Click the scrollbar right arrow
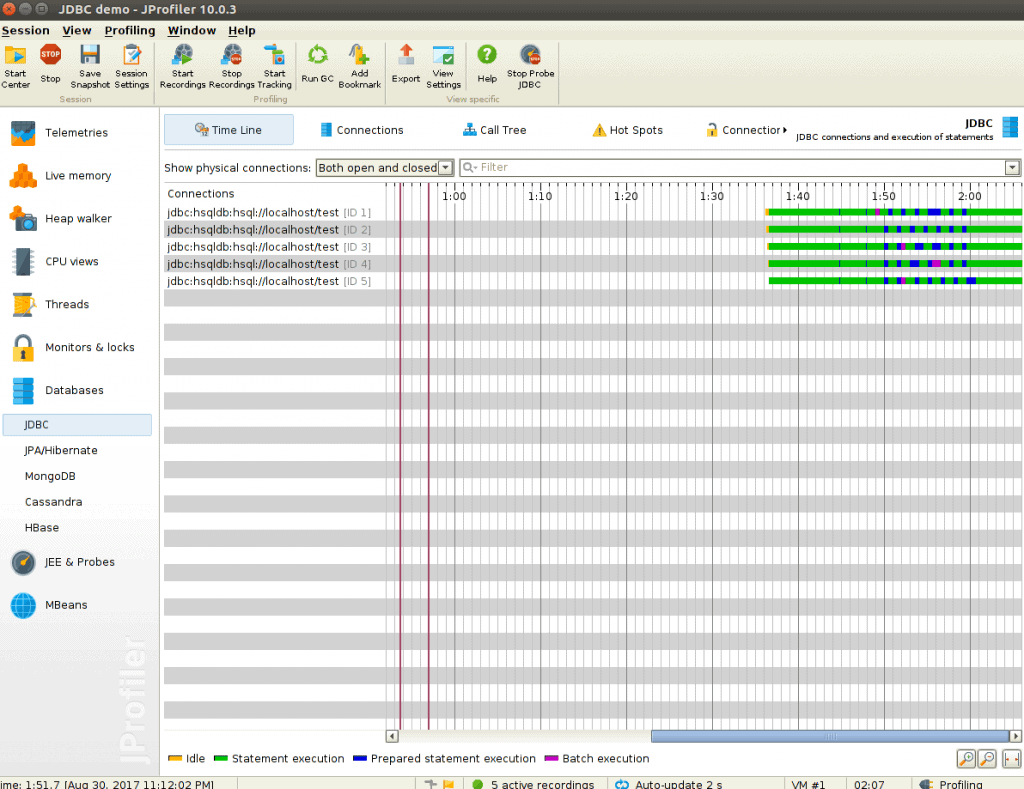The width and height of the screenshot is (1024, 789). point(1016,736)
